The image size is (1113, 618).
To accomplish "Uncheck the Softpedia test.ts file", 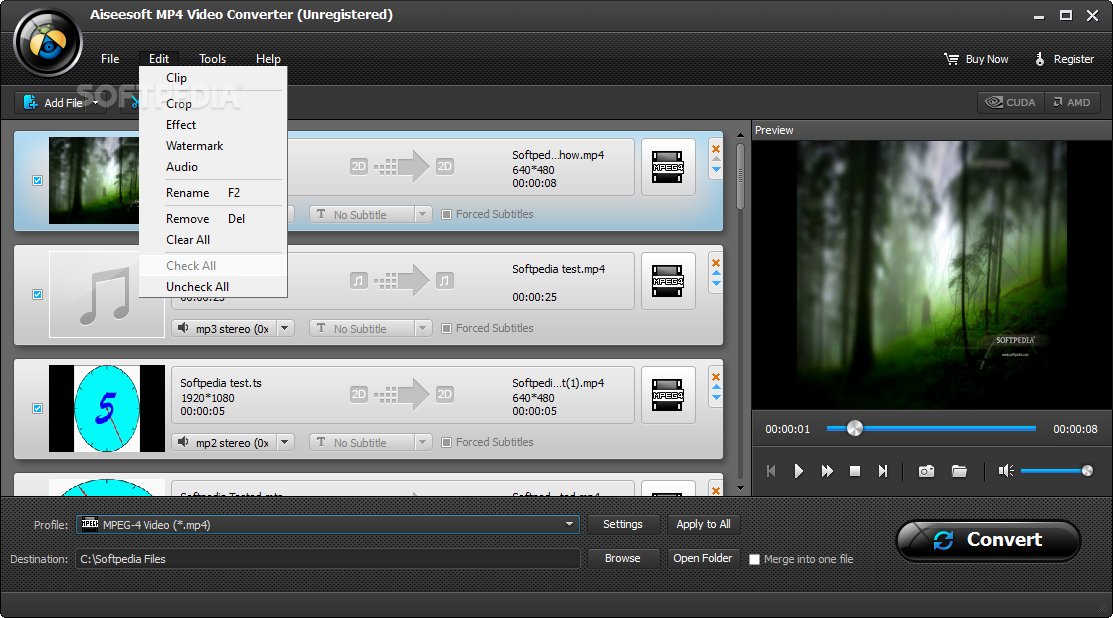I will tap(38, 409).
